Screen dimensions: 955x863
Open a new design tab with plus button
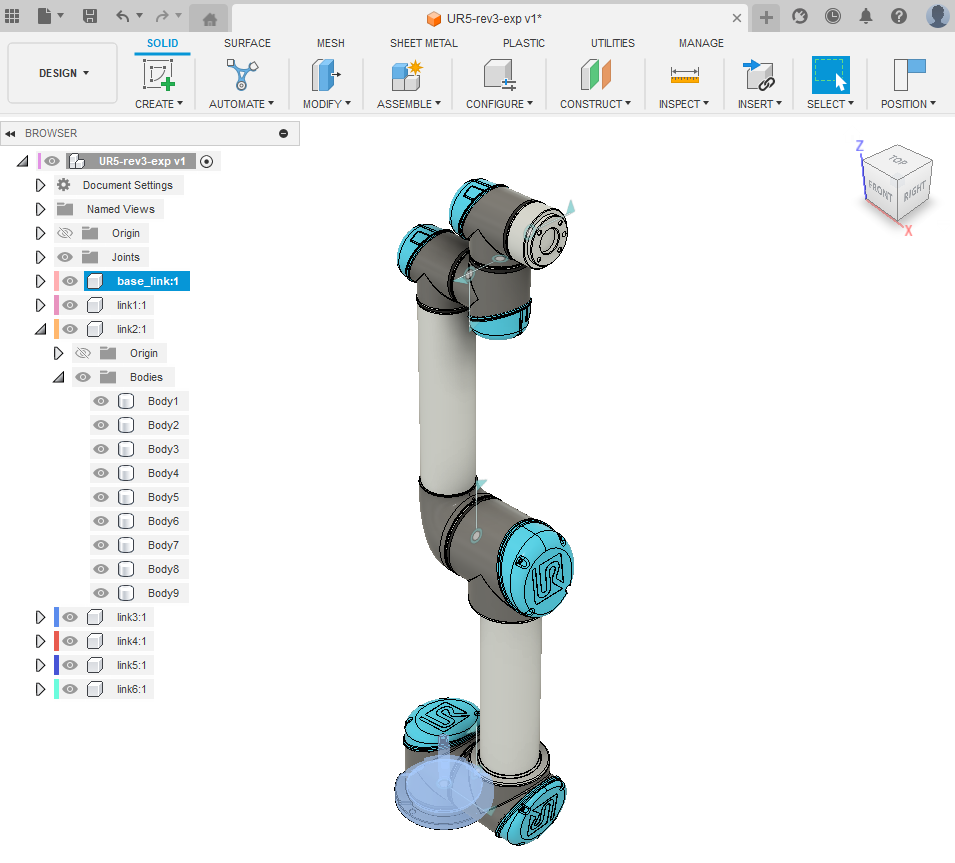[766, 17]
